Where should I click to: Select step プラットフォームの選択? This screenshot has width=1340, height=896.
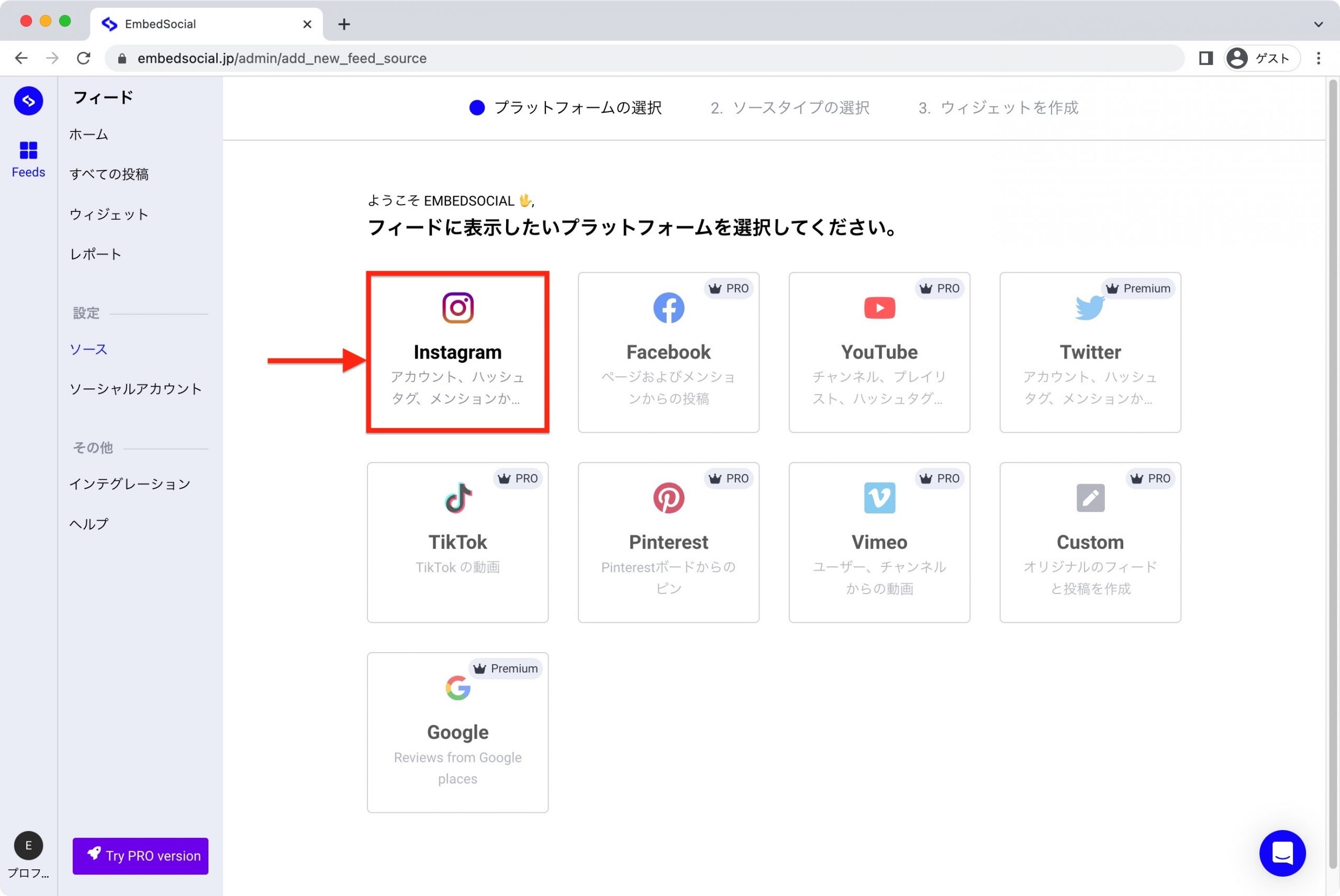click(566, 107)
